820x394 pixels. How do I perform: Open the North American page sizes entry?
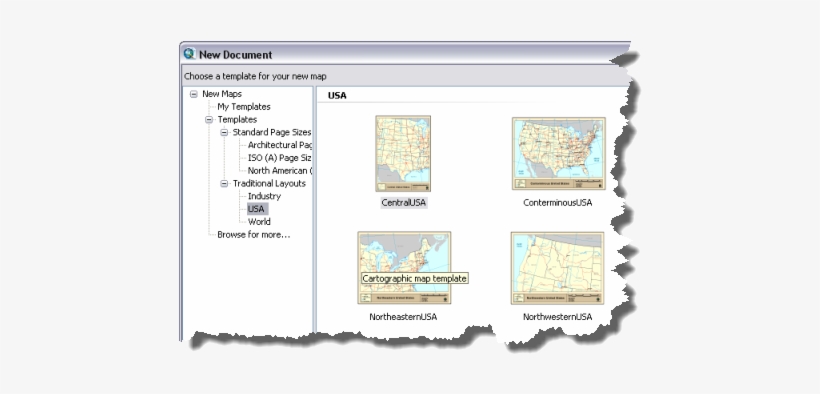click(280, 171)
